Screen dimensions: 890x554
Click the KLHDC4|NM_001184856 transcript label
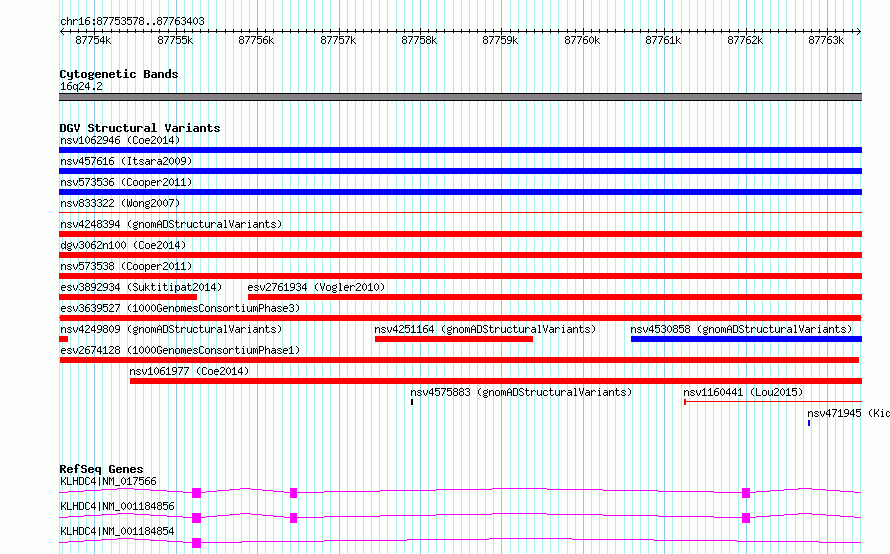click(x=117, y=506)
